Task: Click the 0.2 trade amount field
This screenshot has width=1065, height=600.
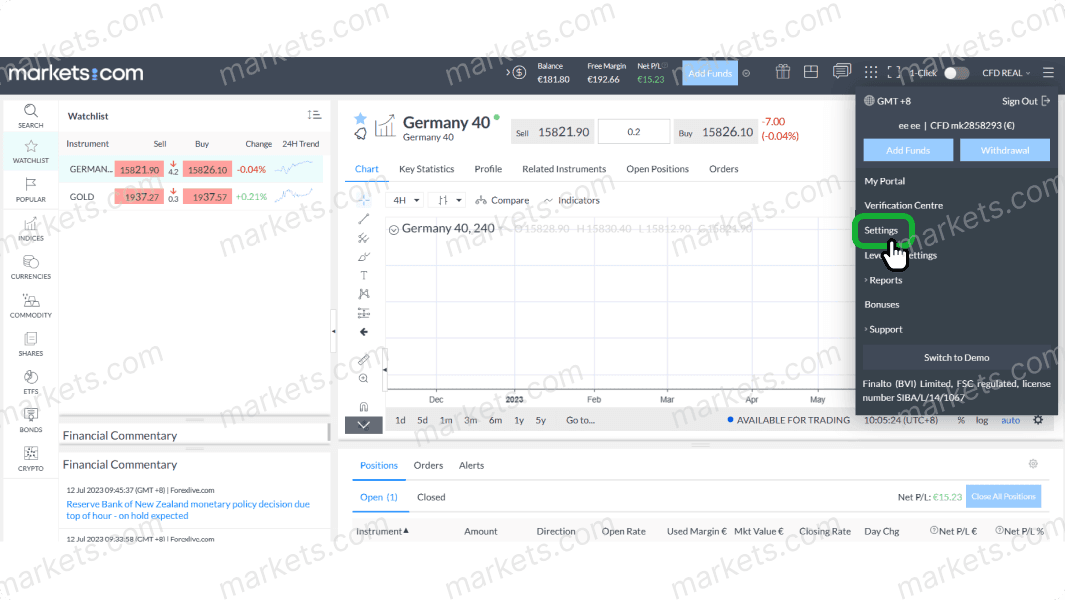Action: tap(634, 132)
